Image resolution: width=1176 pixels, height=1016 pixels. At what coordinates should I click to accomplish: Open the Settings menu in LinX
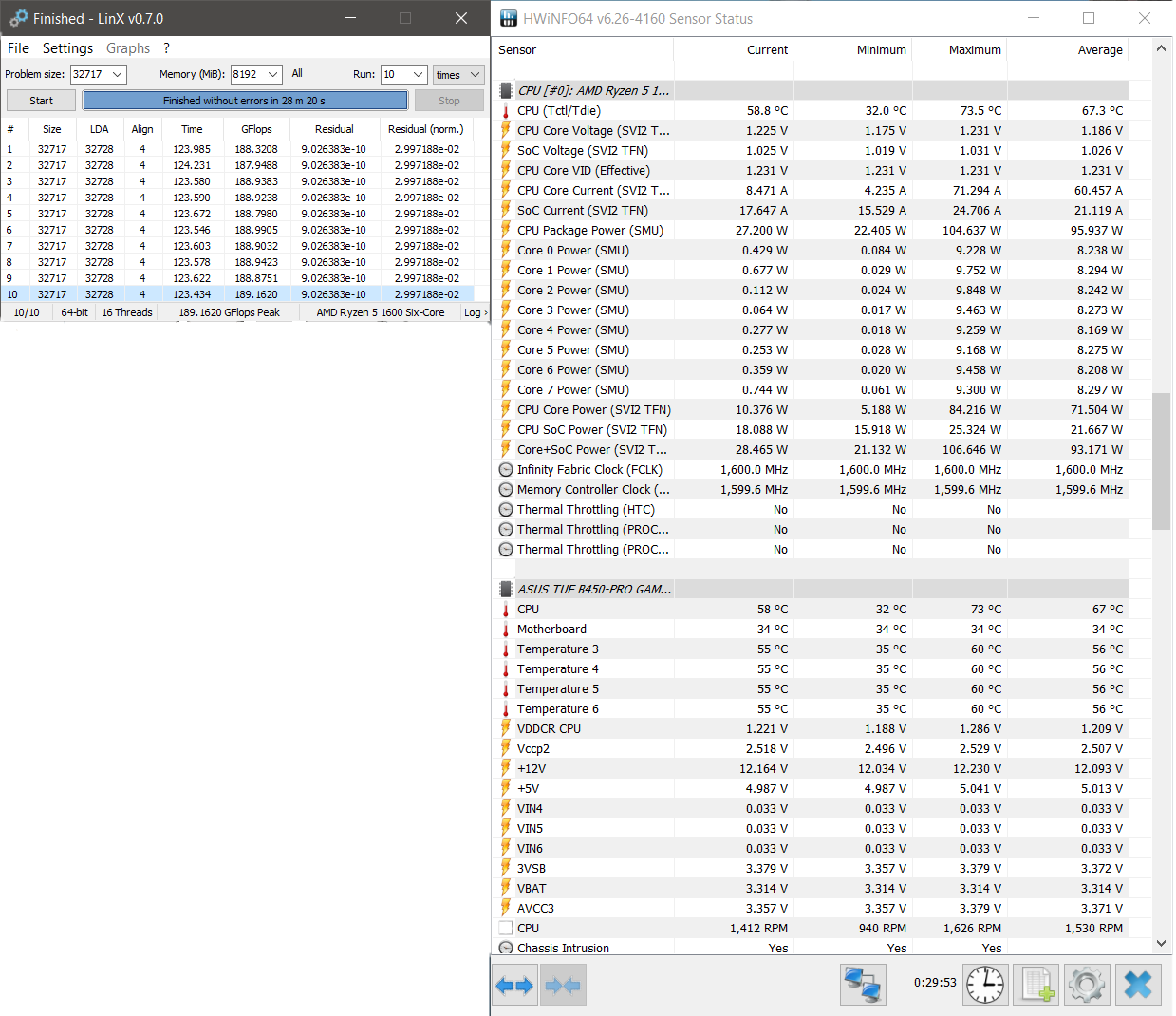pos(67,48)
